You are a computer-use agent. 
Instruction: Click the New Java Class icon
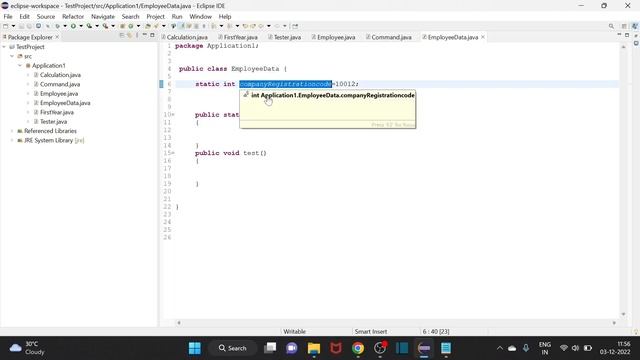[131, 26]
